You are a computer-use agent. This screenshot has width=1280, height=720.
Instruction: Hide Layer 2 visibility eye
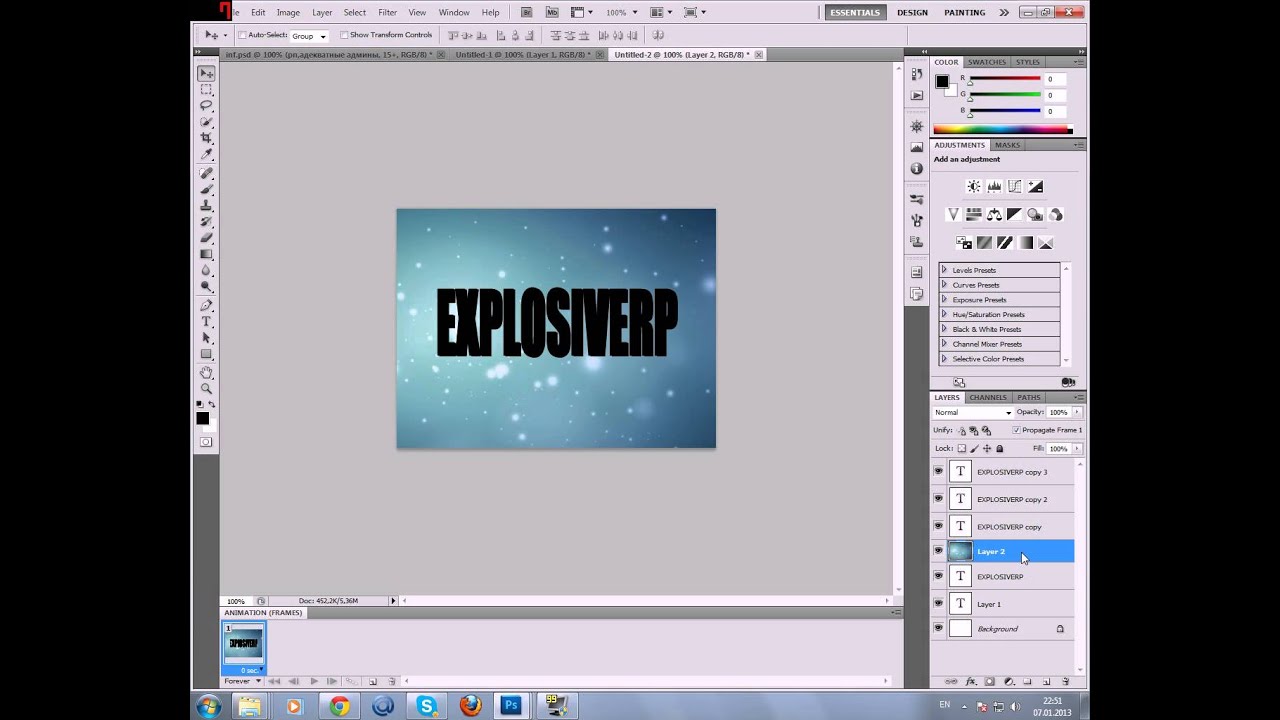coord(938,551)
